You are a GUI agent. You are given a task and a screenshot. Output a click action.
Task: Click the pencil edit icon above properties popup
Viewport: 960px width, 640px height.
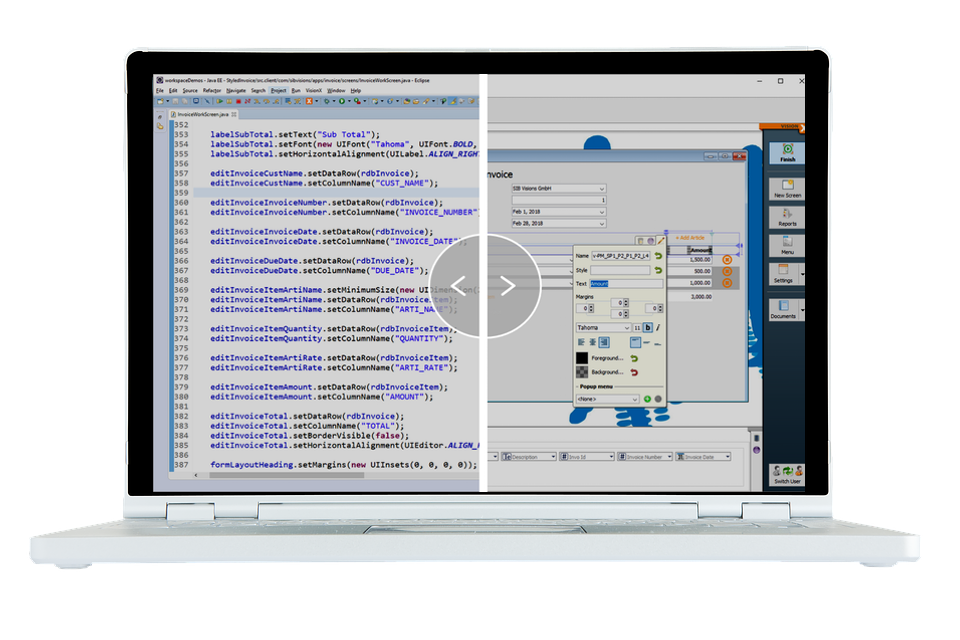pos(661,241)
